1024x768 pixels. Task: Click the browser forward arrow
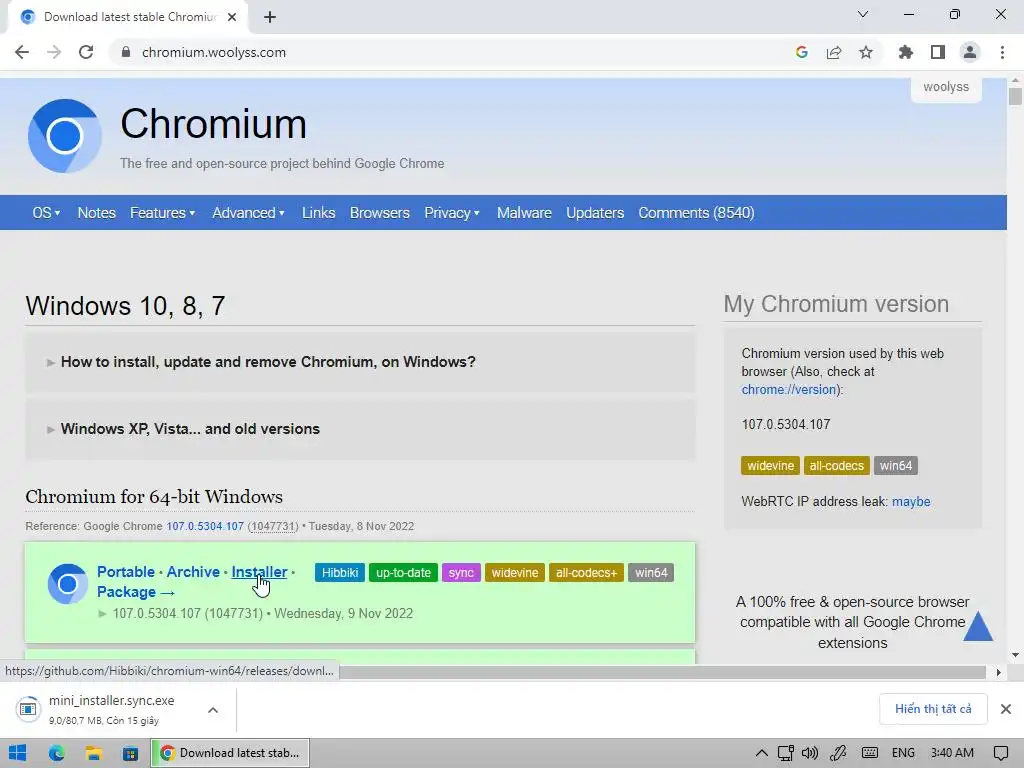54,52
